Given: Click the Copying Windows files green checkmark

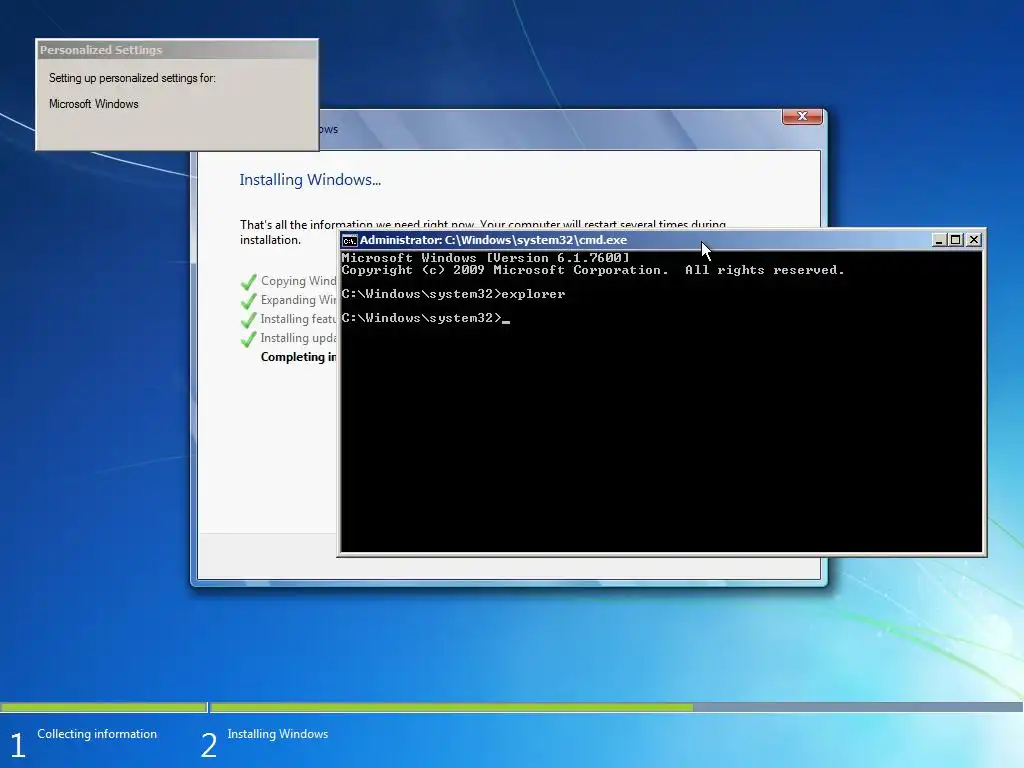Looking at the screenshot, I should [x=249, y=282].
